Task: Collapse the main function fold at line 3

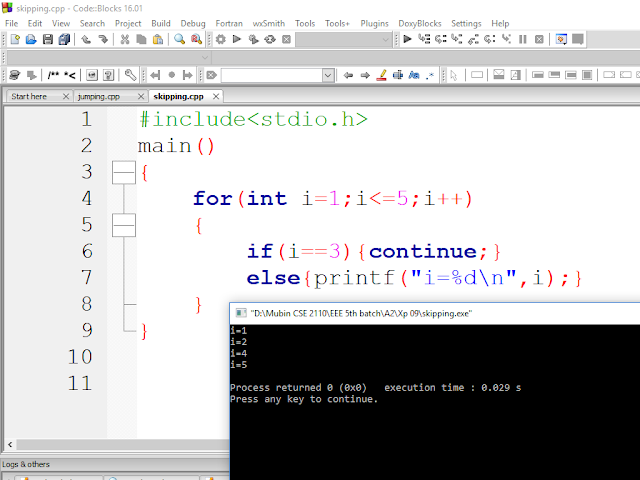Action: tap(124, 172)
